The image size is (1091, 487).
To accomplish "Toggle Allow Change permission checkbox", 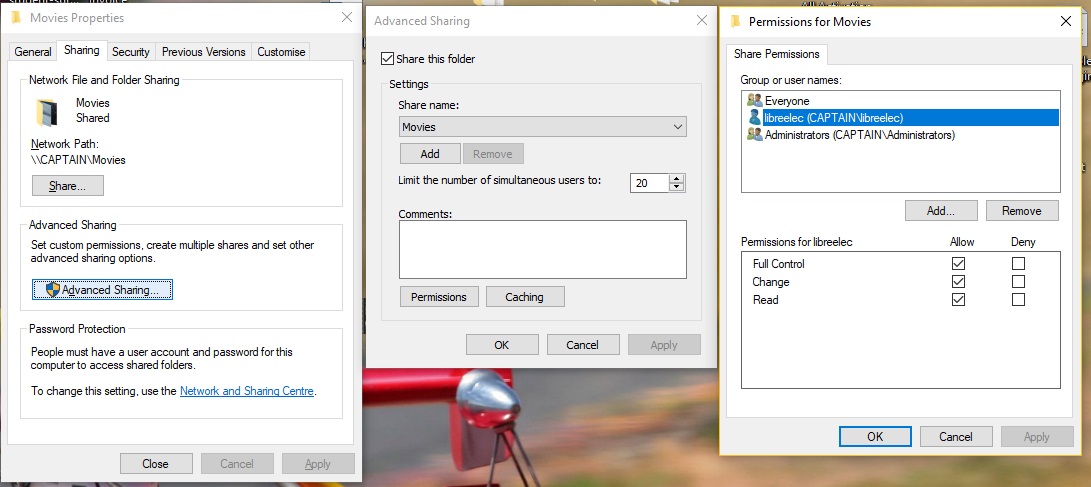I will pos(959,282).
